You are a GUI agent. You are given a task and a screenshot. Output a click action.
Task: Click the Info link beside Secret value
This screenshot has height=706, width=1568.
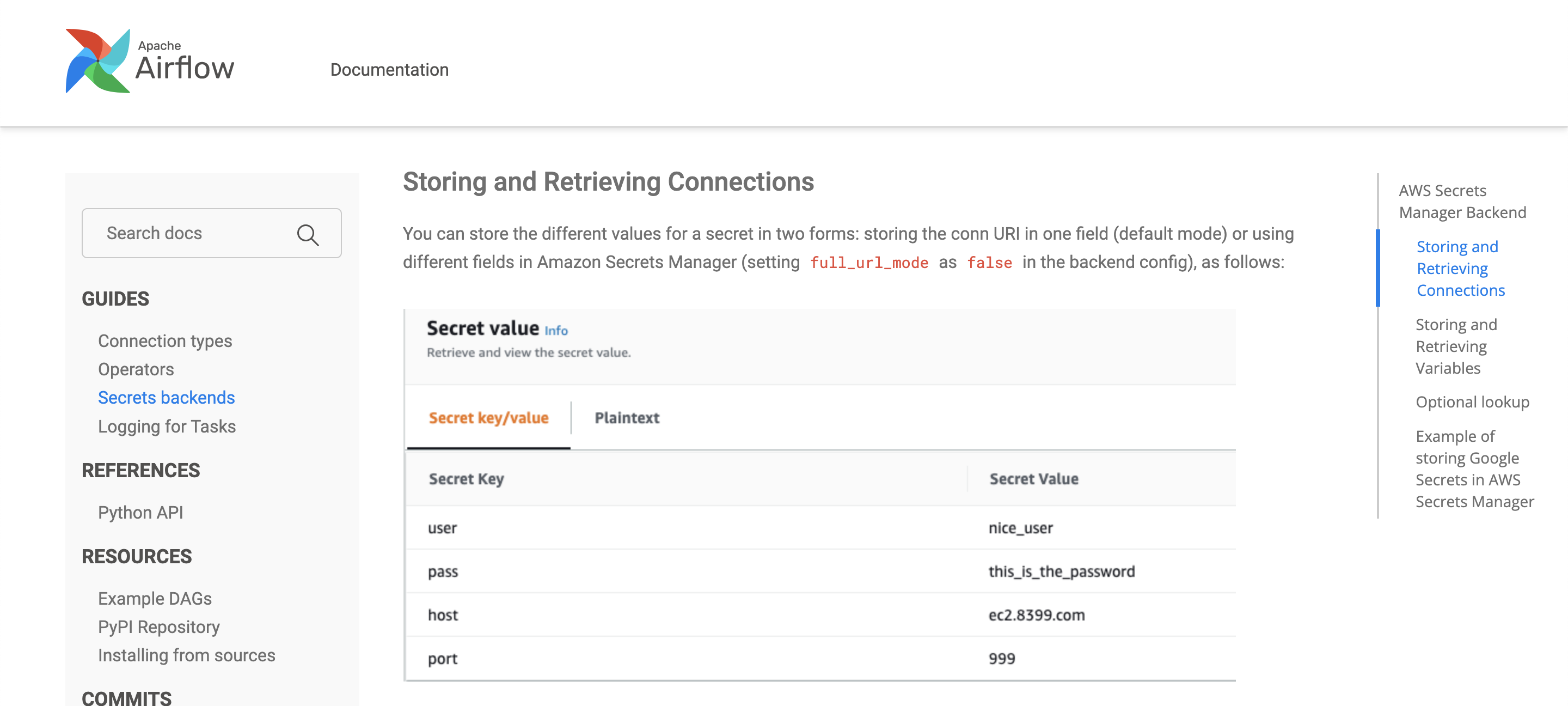point(555,331)
